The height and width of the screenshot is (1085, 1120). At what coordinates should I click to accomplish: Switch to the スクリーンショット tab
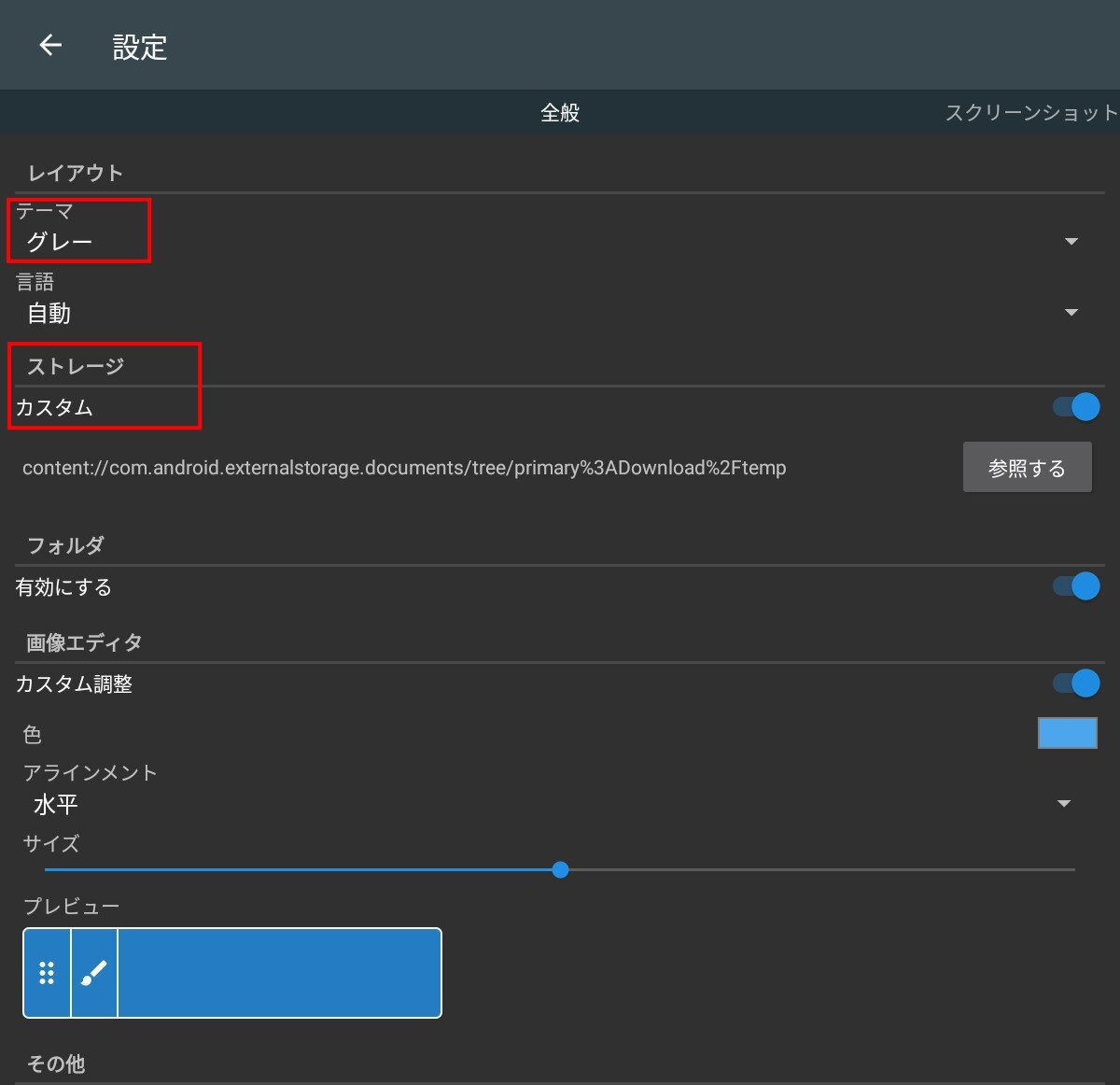click(x=1031, y=113)
